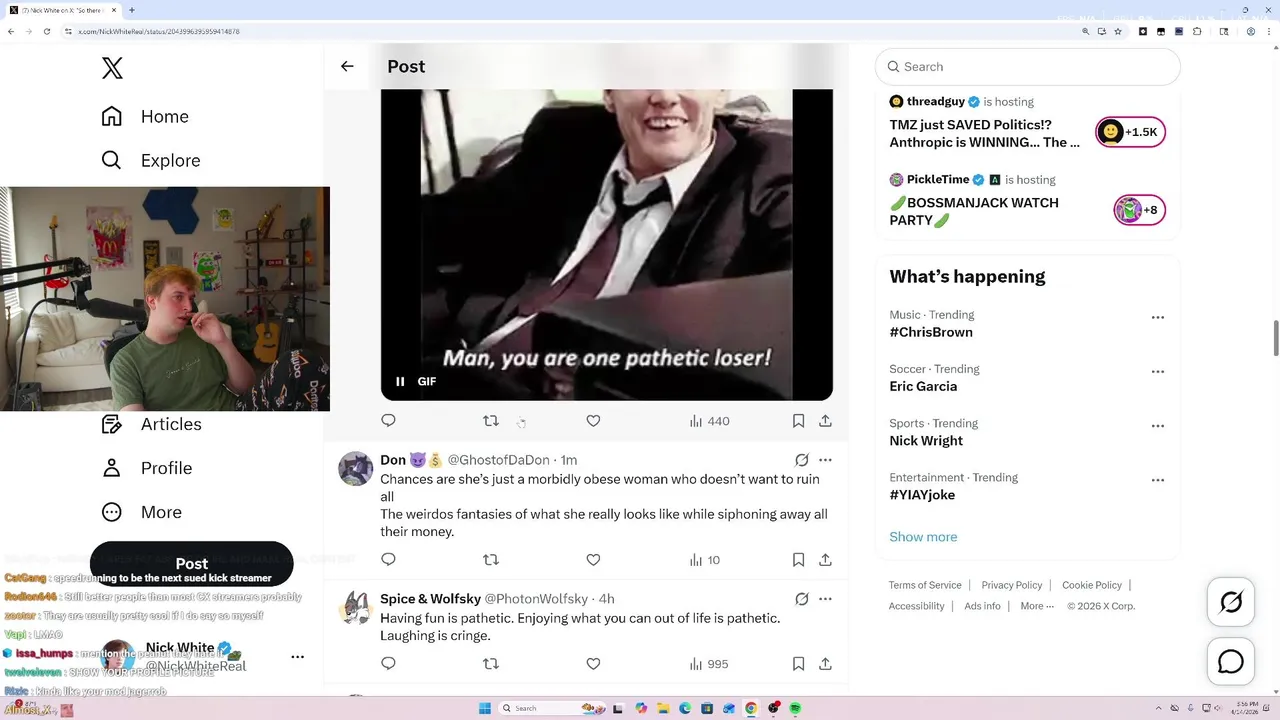
Task: Expand the footer More menu
Action: click(x=1037, y=606)
